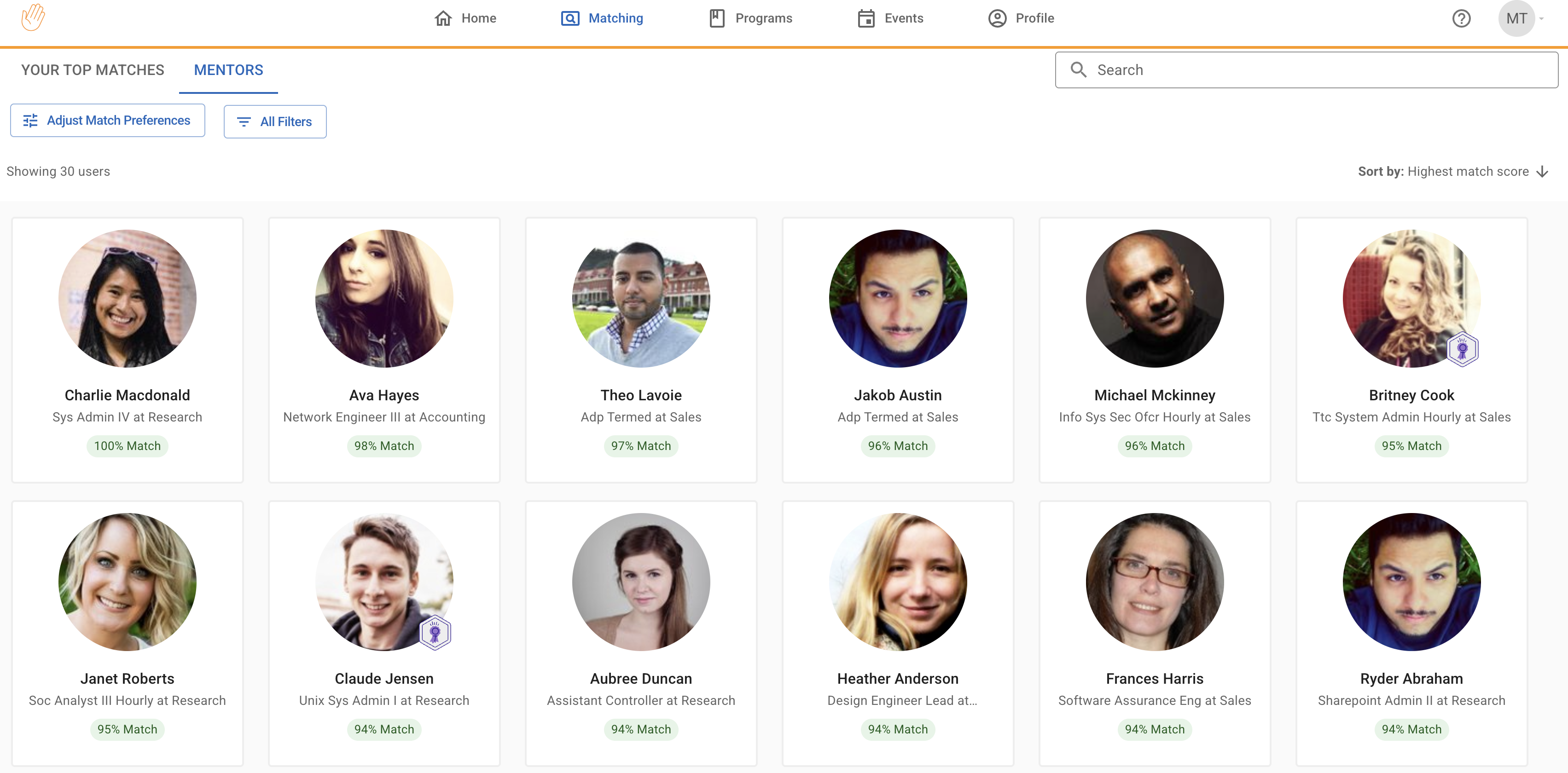Click the 98% Match badge on Ava Hayes
This screenshot has width=1568, height=773.
pyautogui.click(x=384, y=446)
